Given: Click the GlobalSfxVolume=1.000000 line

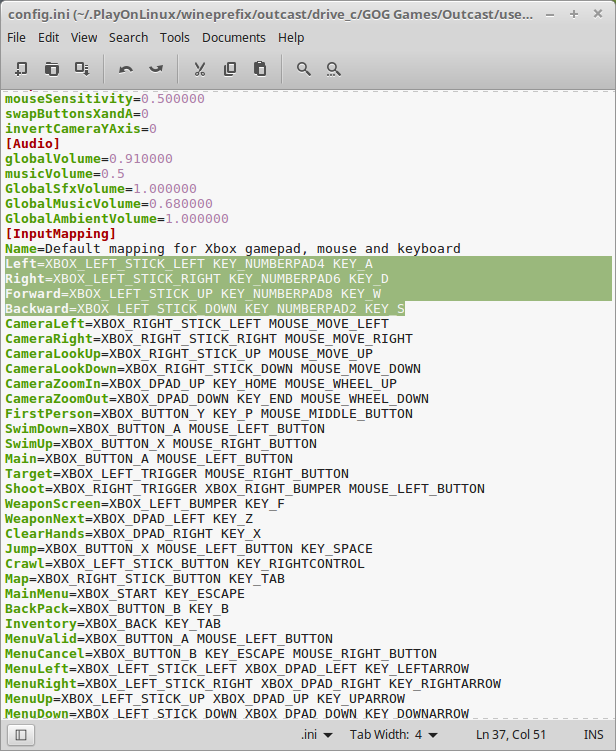Looking at the screenshot, I should [101, 189].
